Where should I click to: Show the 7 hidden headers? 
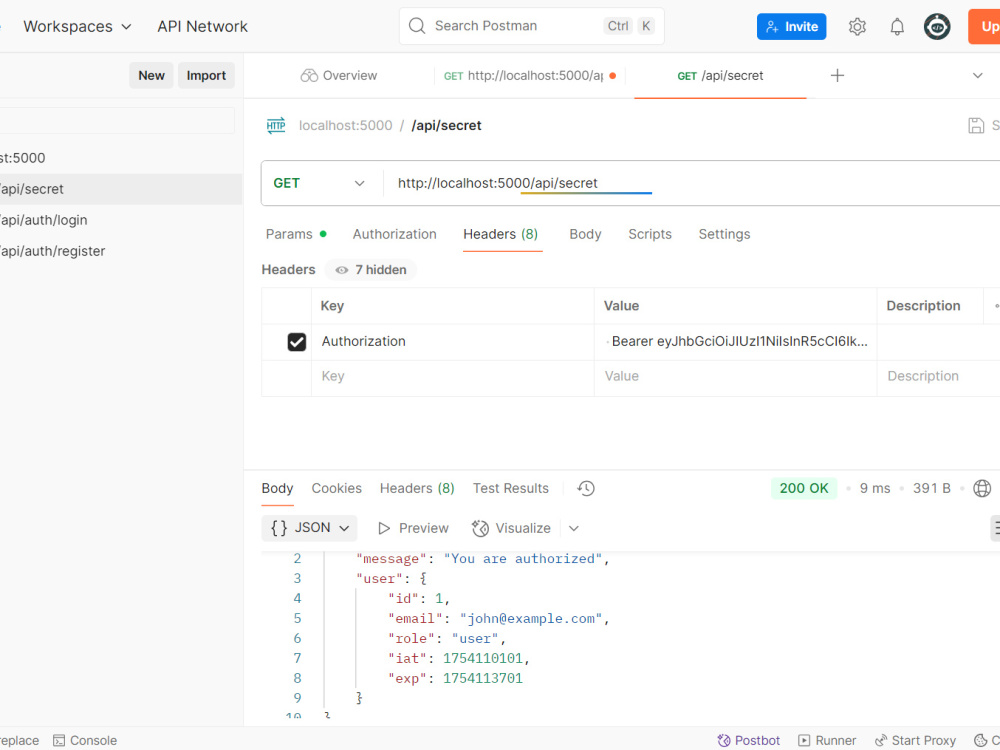click(371, 270)
